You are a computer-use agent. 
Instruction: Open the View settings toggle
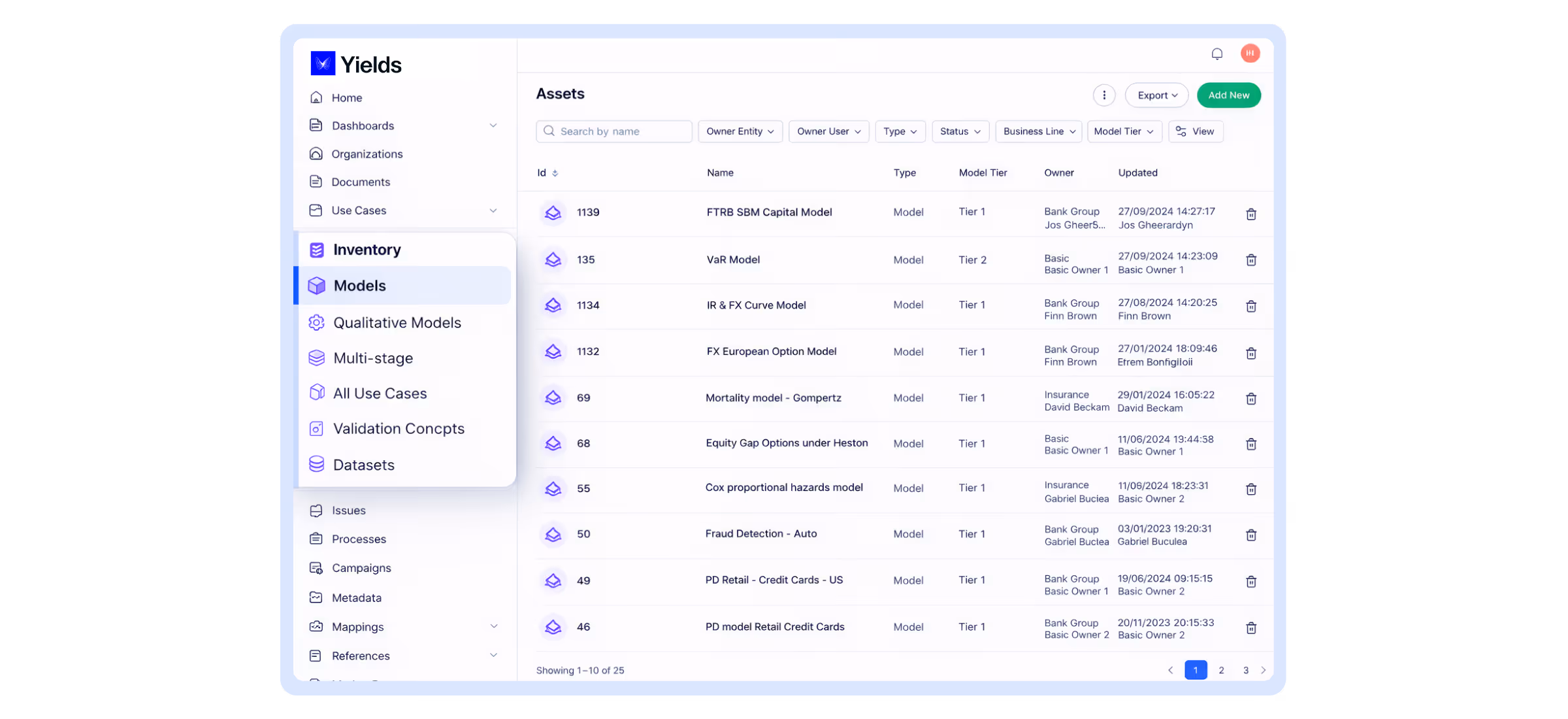(1195, 131)
